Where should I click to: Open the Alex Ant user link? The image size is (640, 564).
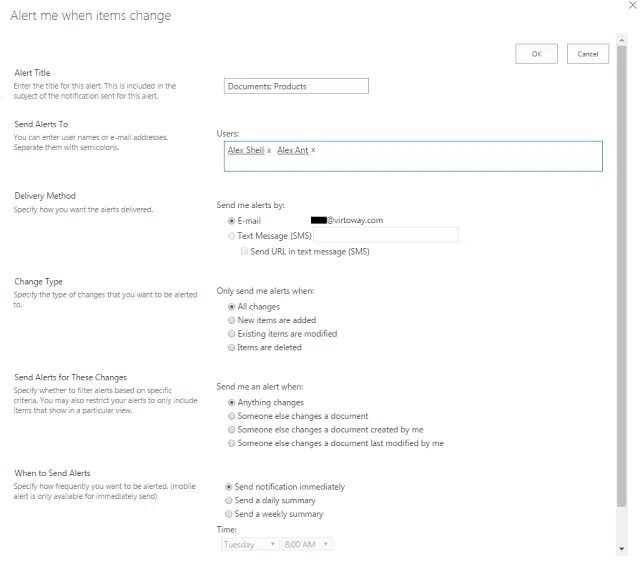(293, 150)
